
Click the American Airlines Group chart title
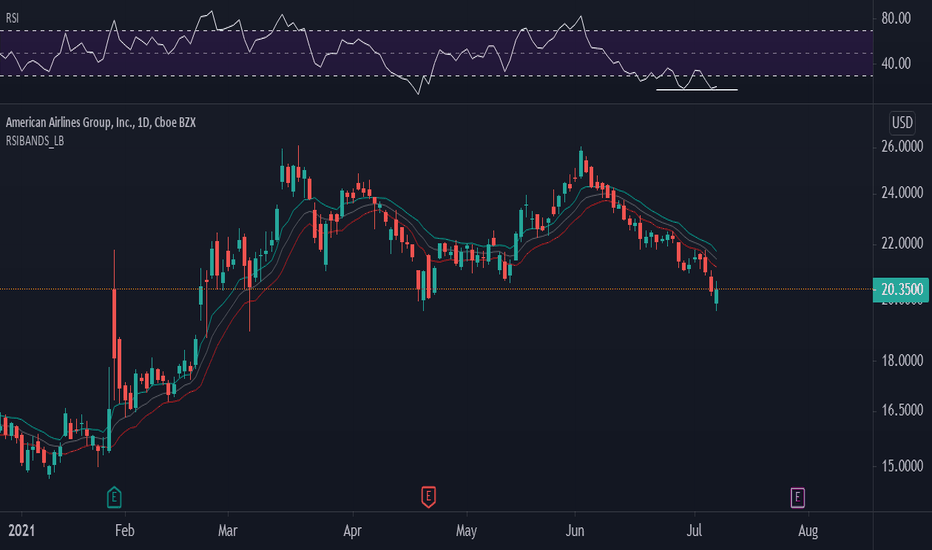(100, 122)
